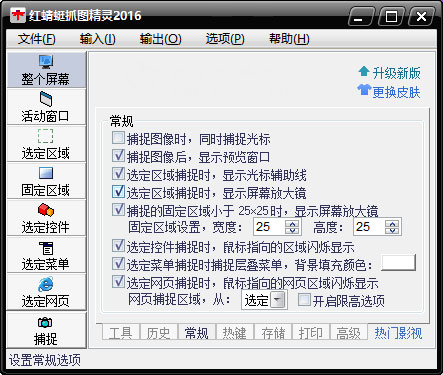This screenshot has width=443, height=375.
Task: Click the 升级新版 upgrade link
Action: (396, 73)
